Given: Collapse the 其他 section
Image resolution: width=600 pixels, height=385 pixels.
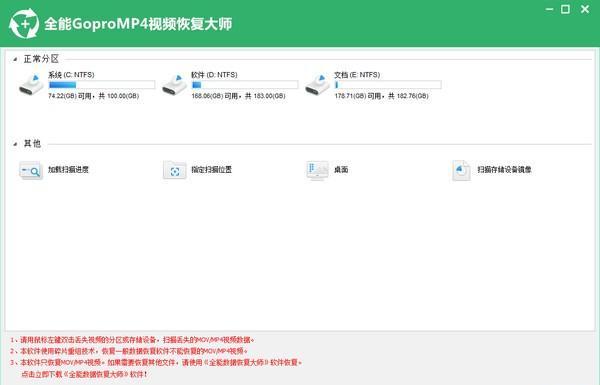Looking at the screenshot, I should click(15, 144).
